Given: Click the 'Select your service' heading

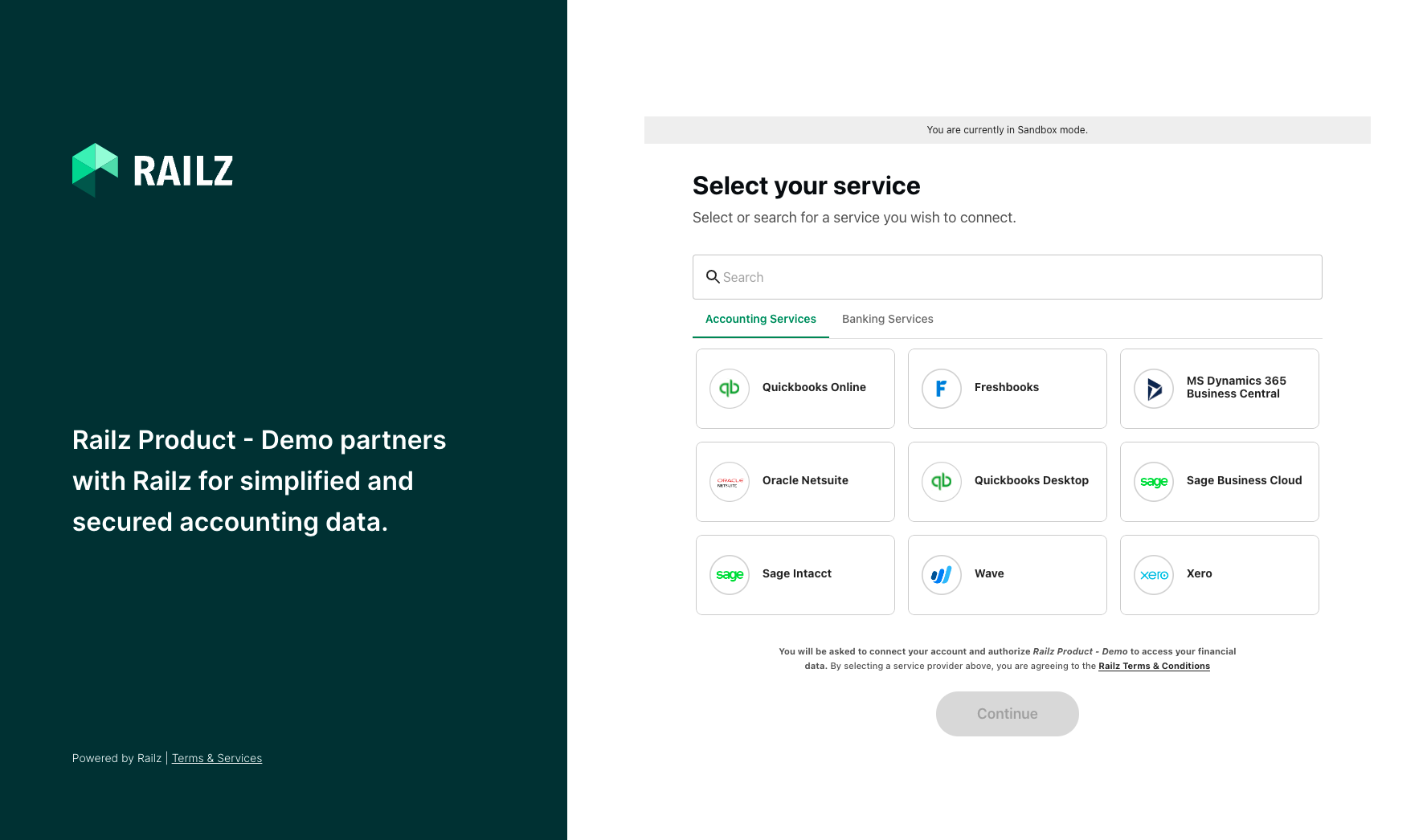Looking at the screenshot, I should (x=807, y=186).
